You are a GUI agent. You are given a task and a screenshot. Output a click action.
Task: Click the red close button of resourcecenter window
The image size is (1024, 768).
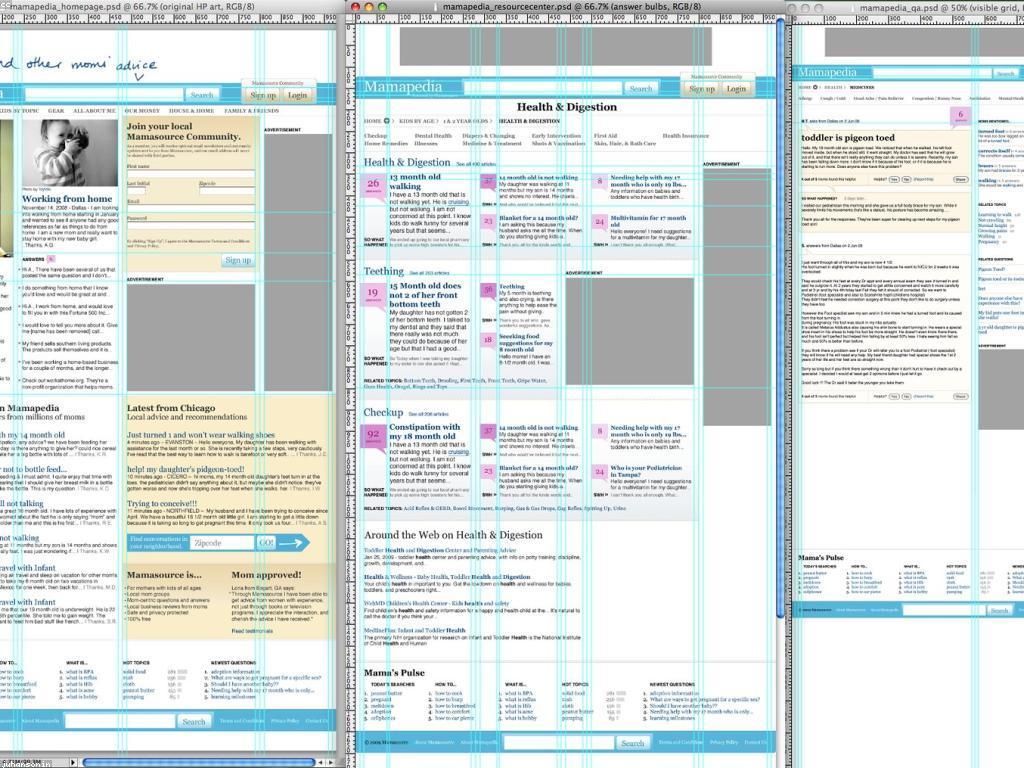pos(355,7)
